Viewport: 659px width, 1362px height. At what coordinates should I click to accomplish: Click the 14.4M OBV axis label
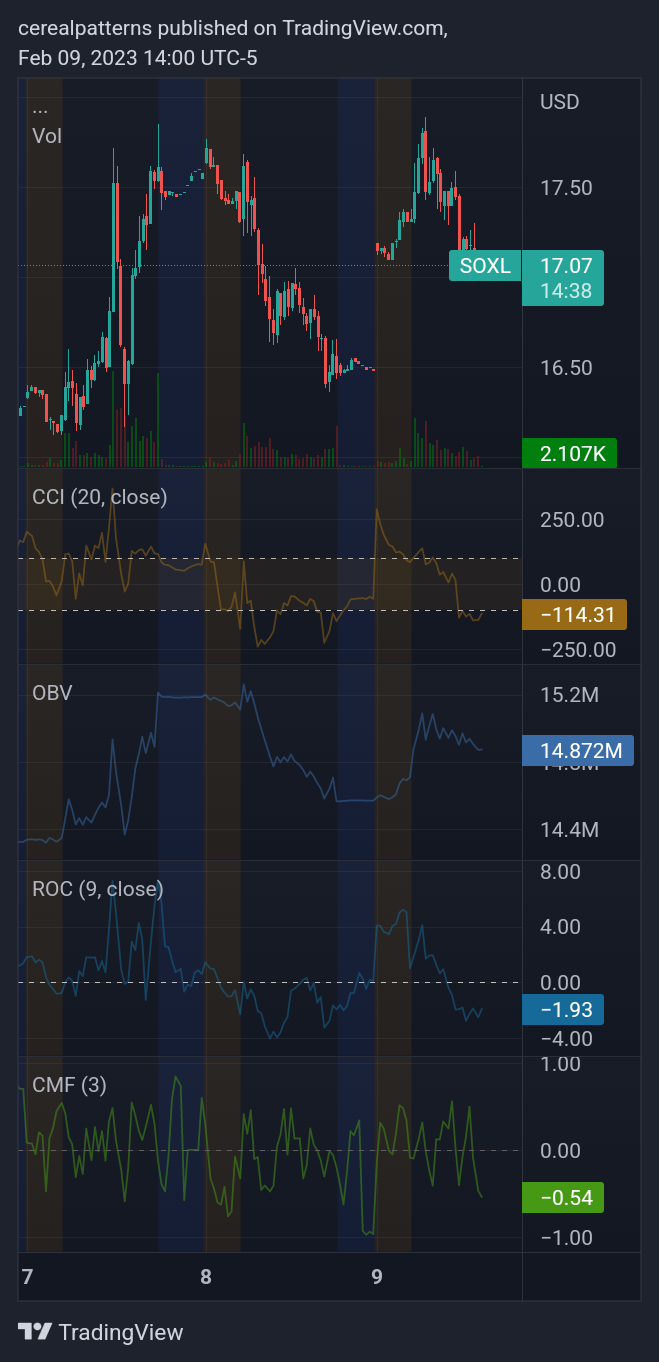(x=570, y=830)
